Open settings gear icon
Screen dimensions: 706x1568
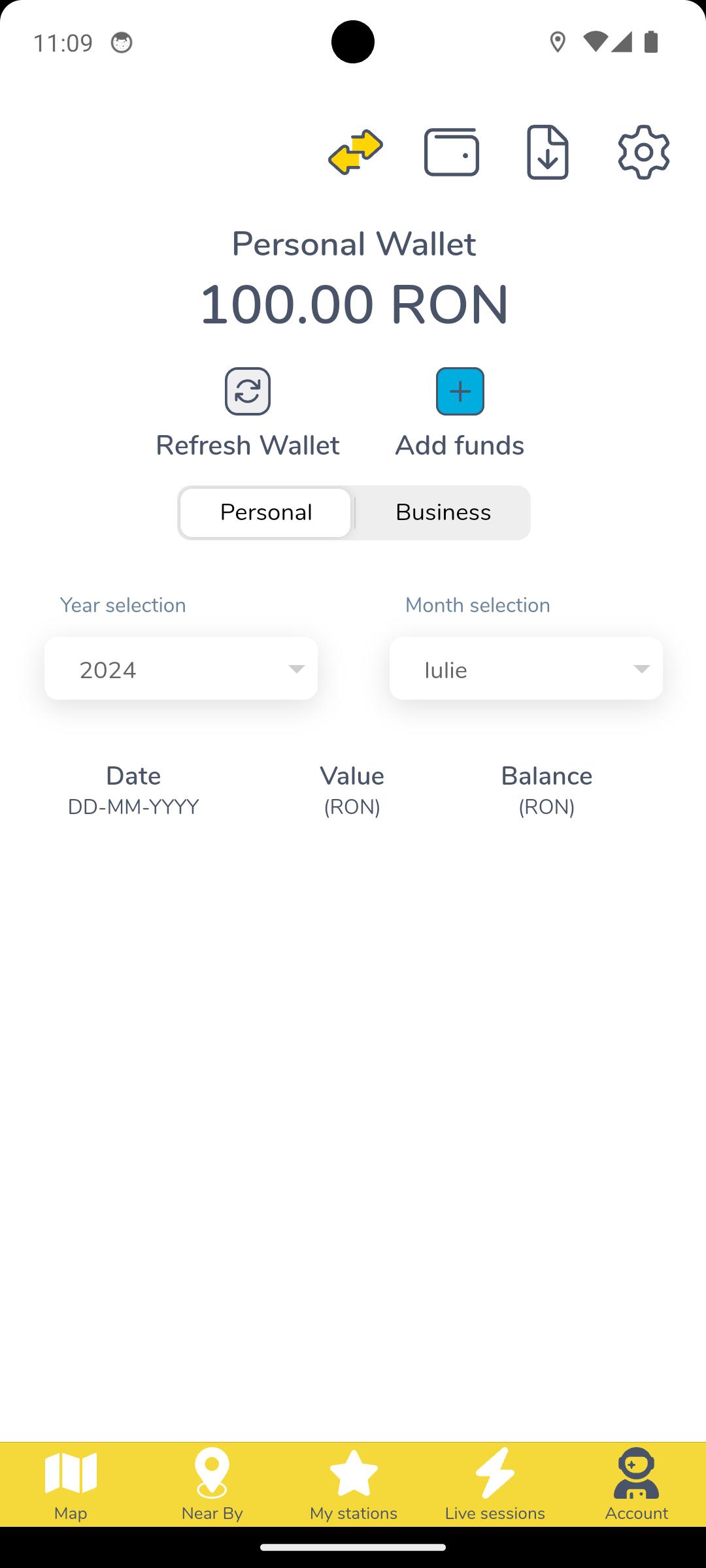pos(644,152)
